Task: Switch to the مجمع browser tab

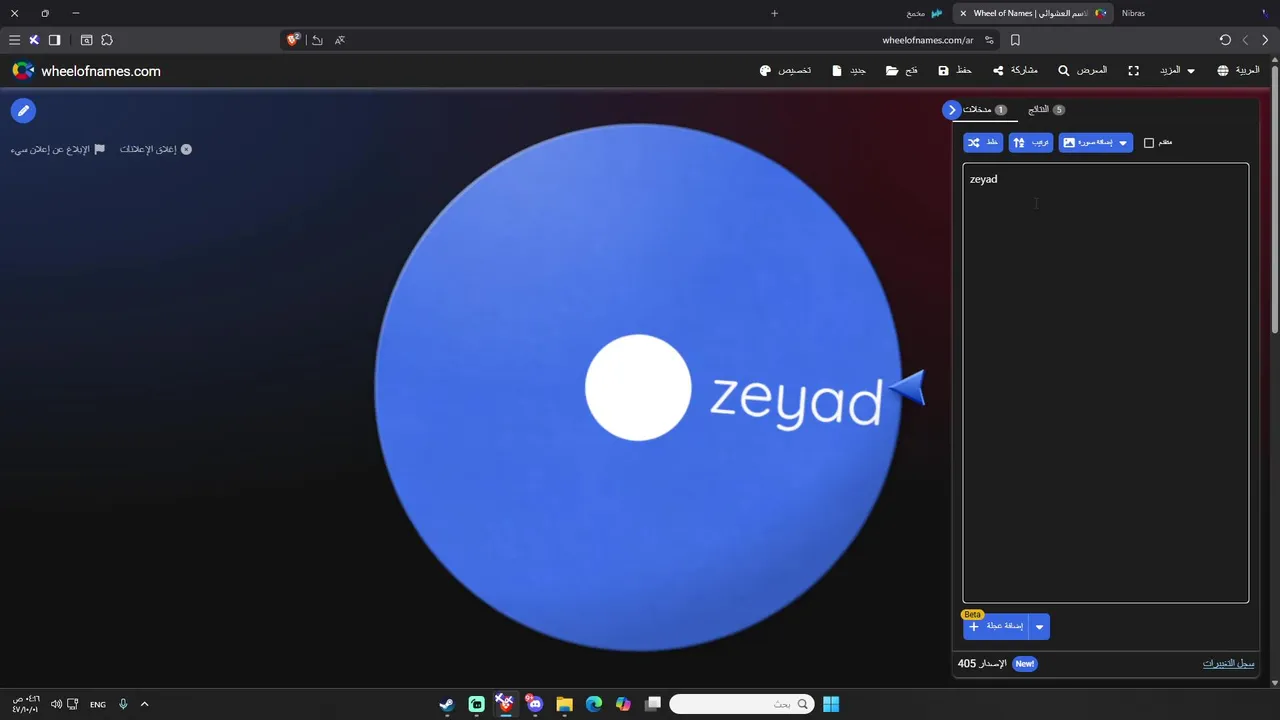Action: [x=924, y=13]
